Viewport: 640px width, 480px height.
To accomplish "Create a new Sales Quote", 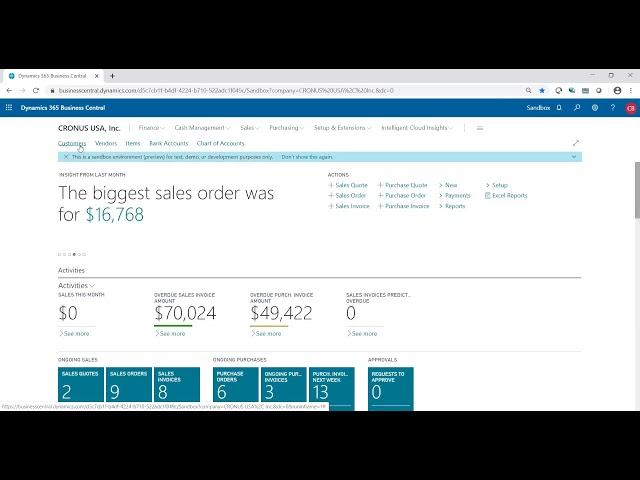I will [348, 185].
